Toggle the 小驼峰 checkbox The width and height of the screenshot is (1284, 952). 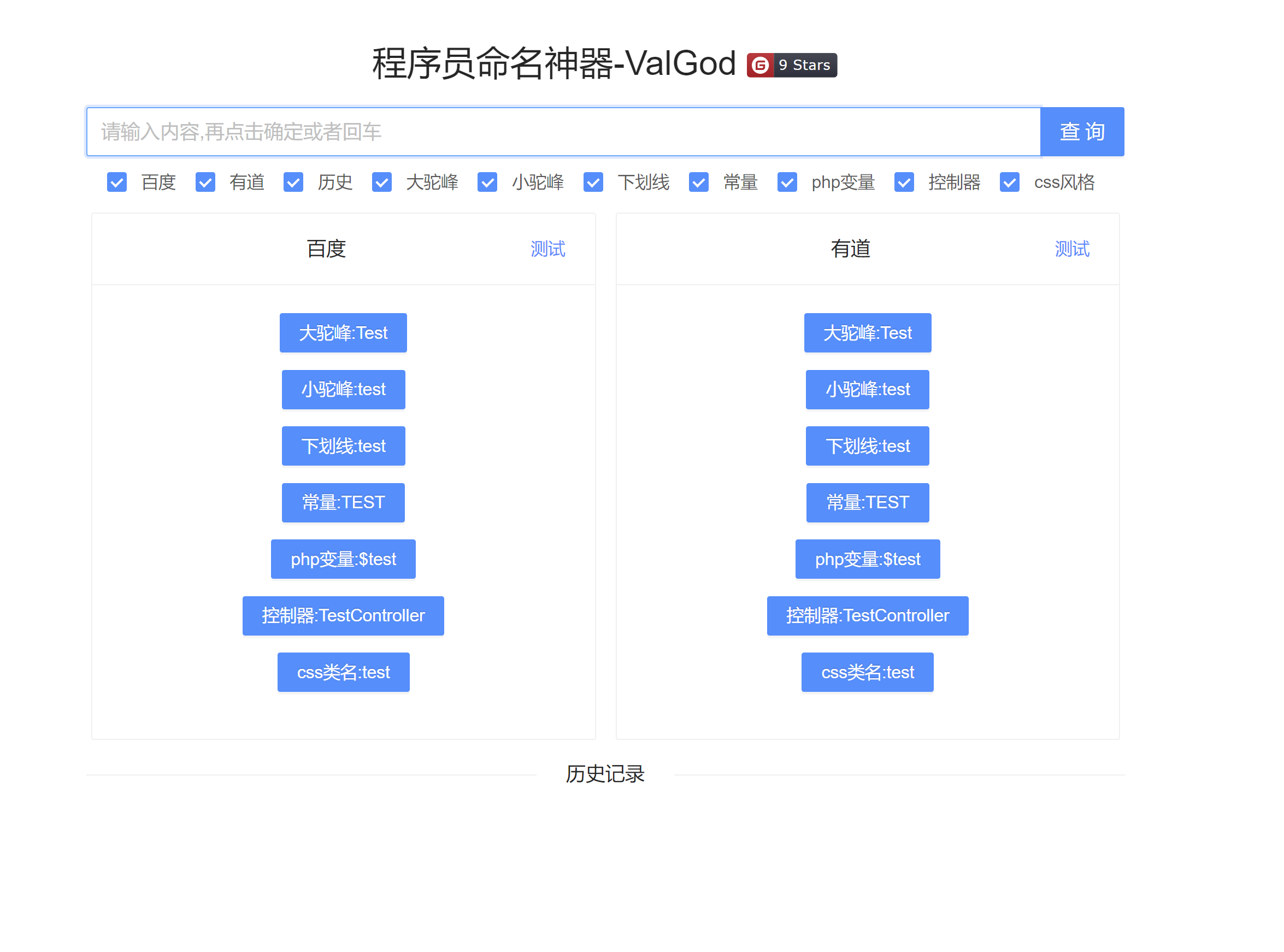[x=487, y=182]
